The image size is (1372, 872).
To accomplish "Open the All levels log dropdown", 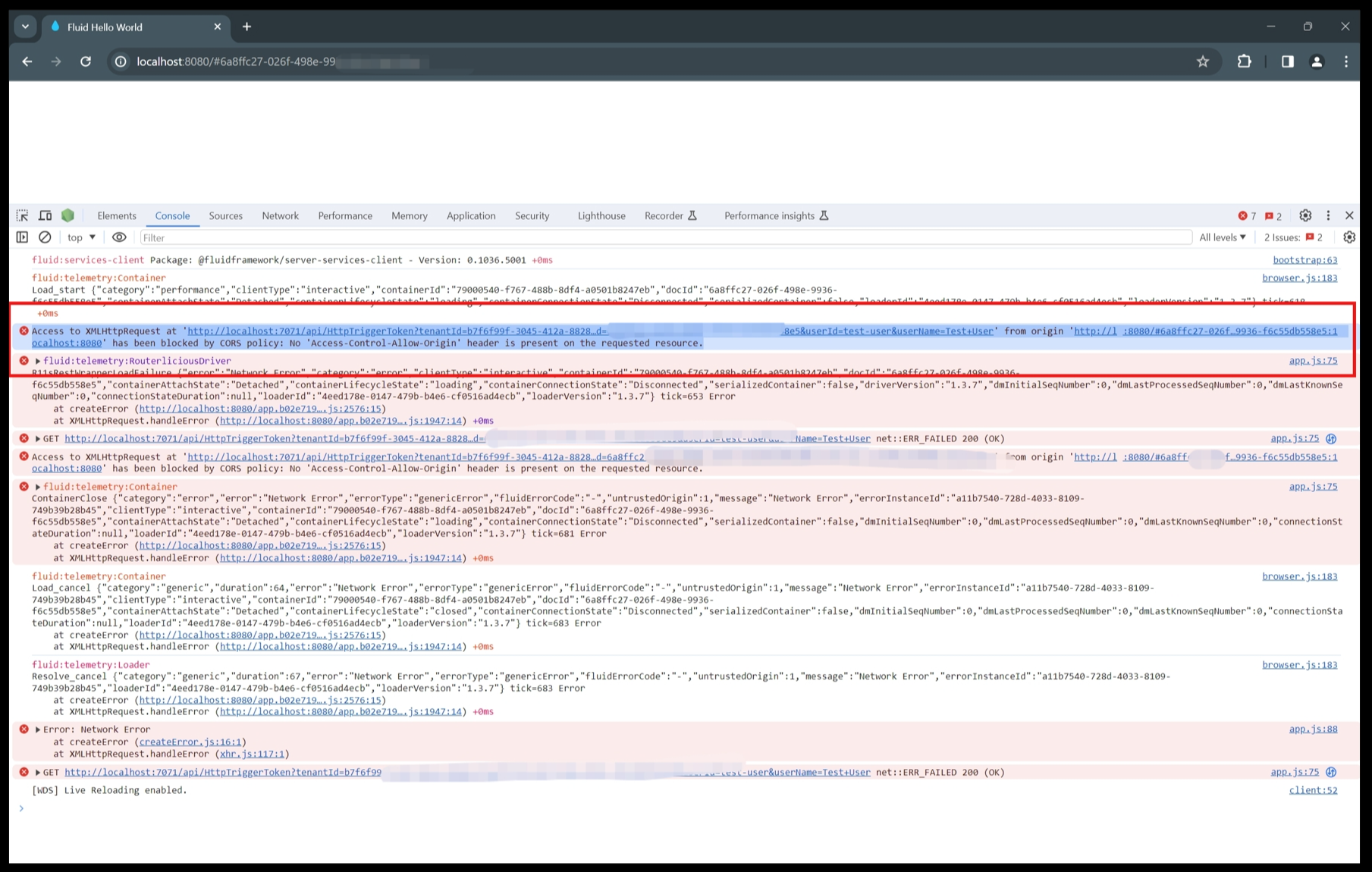I will click(1222, 237).
